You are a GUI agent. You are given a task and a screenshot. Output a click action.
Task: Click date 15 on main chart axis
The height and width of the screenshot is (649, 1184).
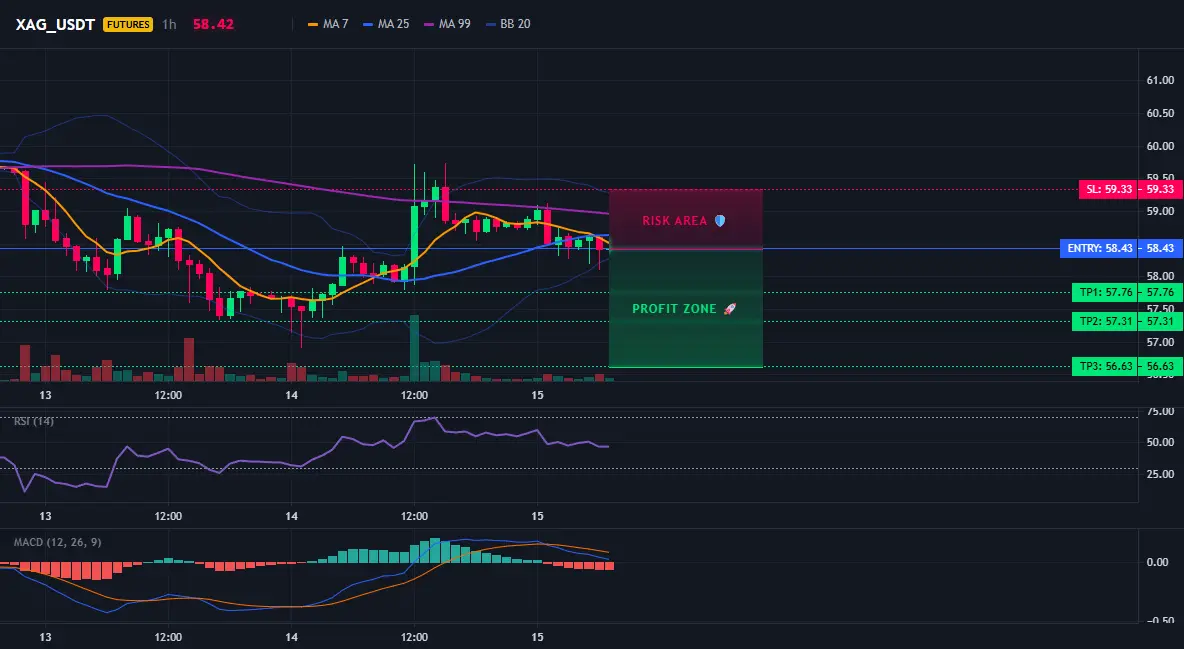[x=537, y=395]
